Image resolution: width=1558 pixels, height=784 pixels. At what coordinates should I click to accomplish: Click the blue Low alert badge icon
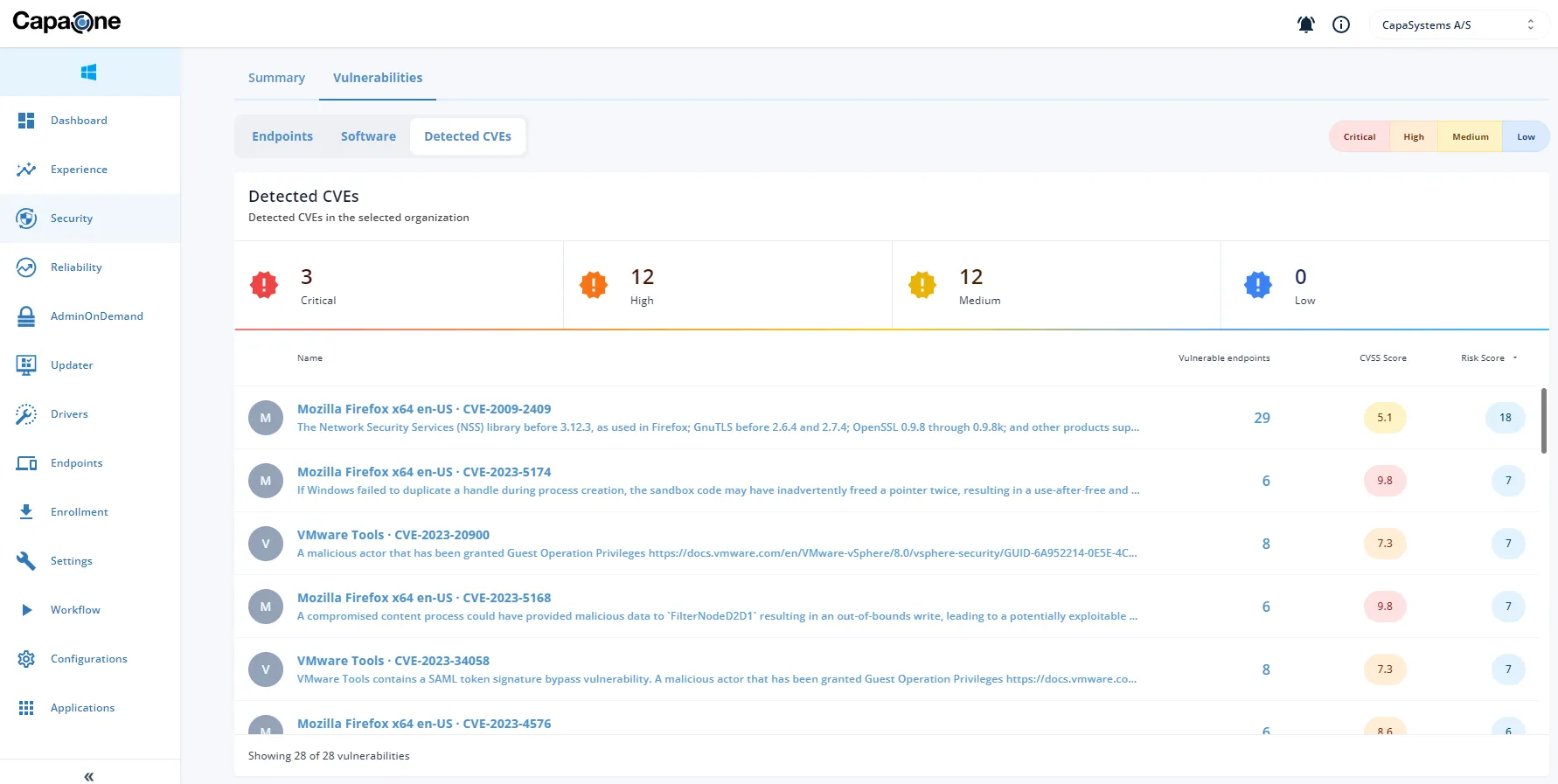point(1258,285)
